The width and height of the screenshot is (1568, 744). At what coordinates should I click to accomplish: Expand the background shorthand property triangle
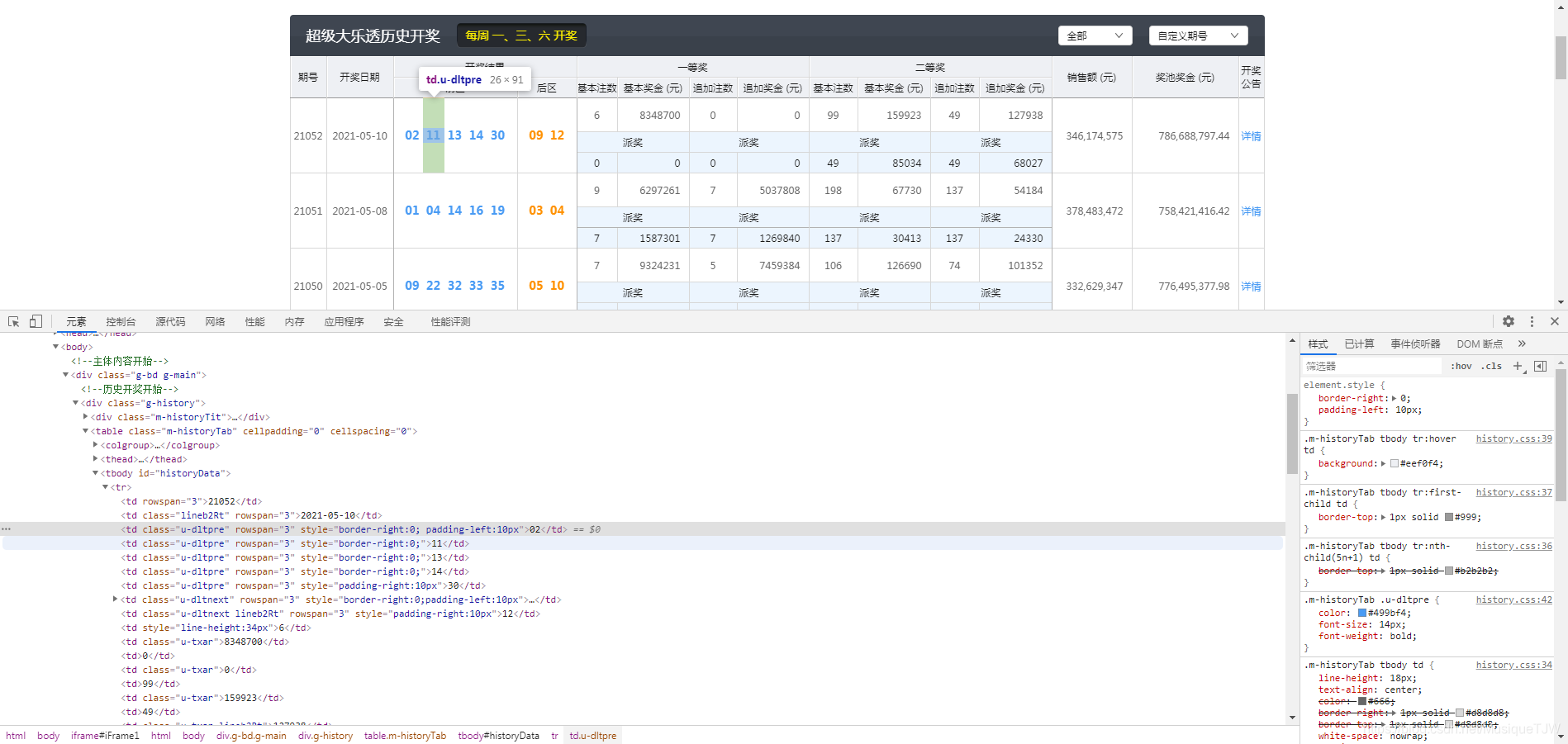(x=1384, y=463)
